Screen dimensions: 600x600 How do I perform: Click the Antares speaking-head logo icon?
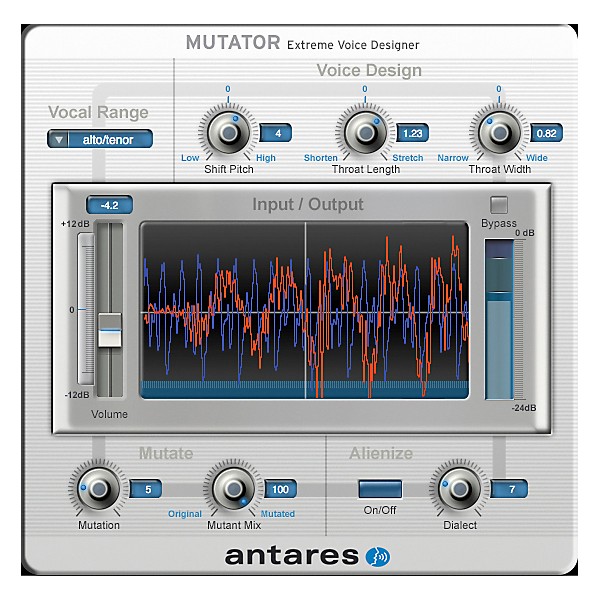378,557
